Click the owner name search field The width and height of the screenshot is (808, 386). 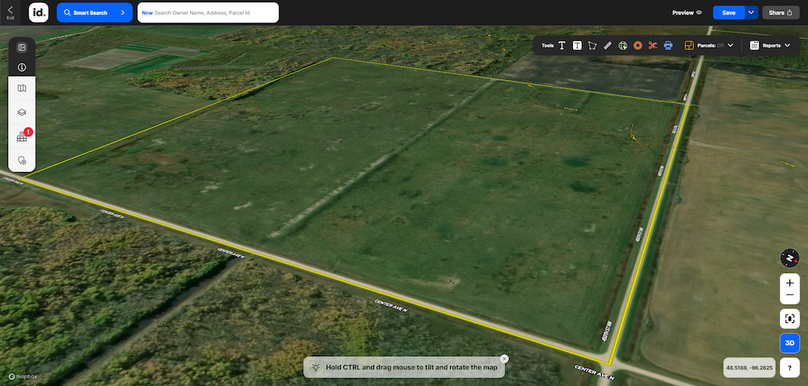pyautogui.click(x=208, y=13)
